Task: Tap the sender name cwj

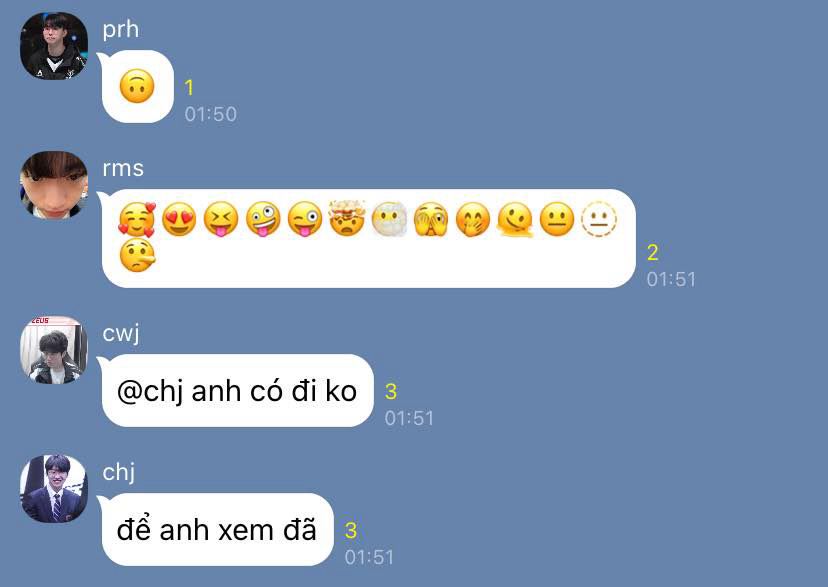Action: (121, 334)
